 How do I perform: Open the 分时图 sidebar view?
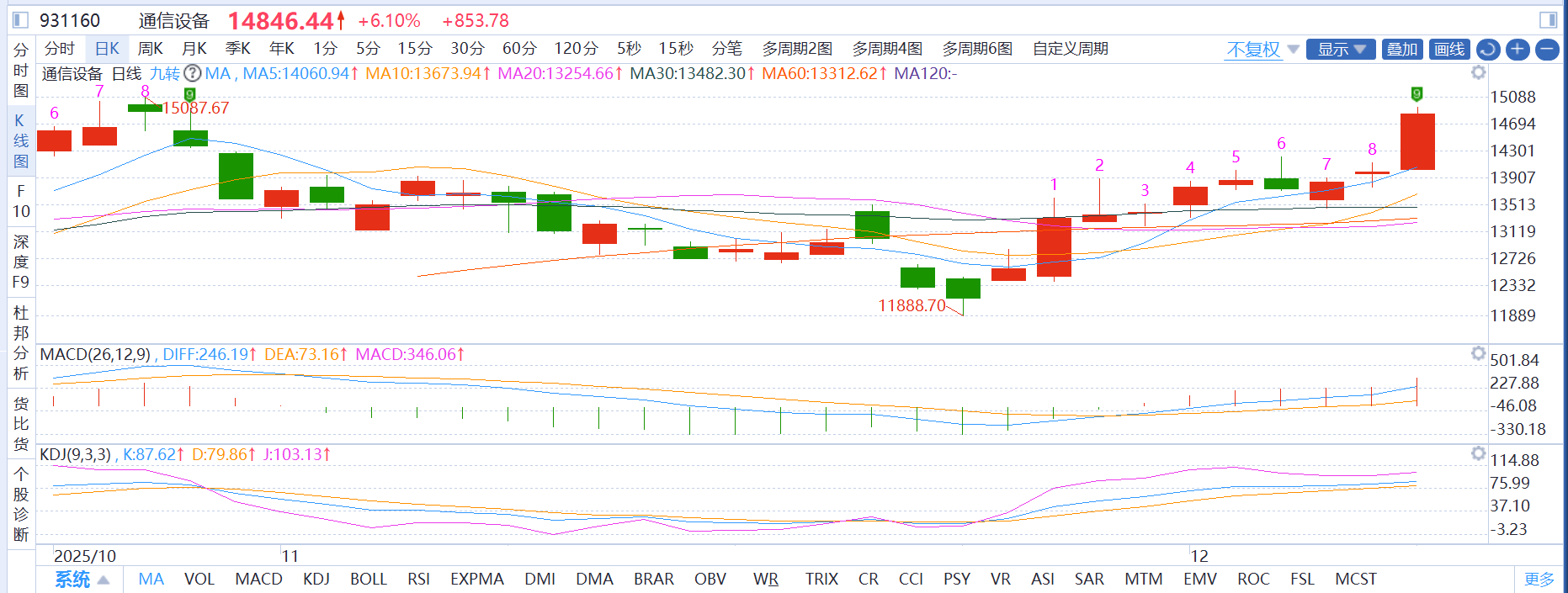pos(21,71)
